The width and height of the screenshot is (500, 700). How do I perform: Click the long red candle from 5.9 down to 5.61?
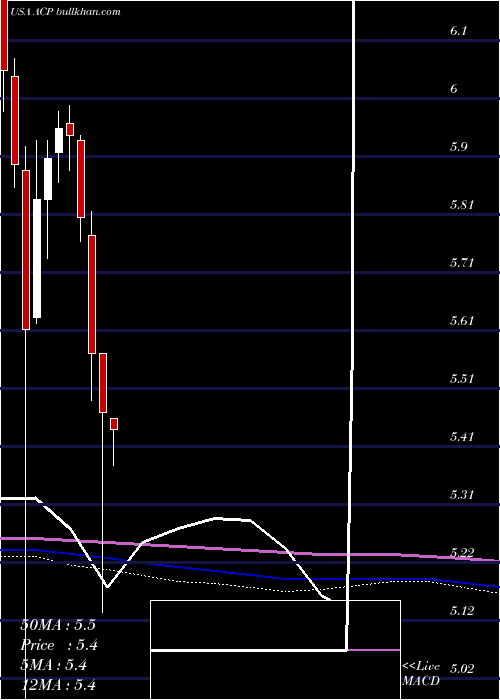(x=26, y=250)
